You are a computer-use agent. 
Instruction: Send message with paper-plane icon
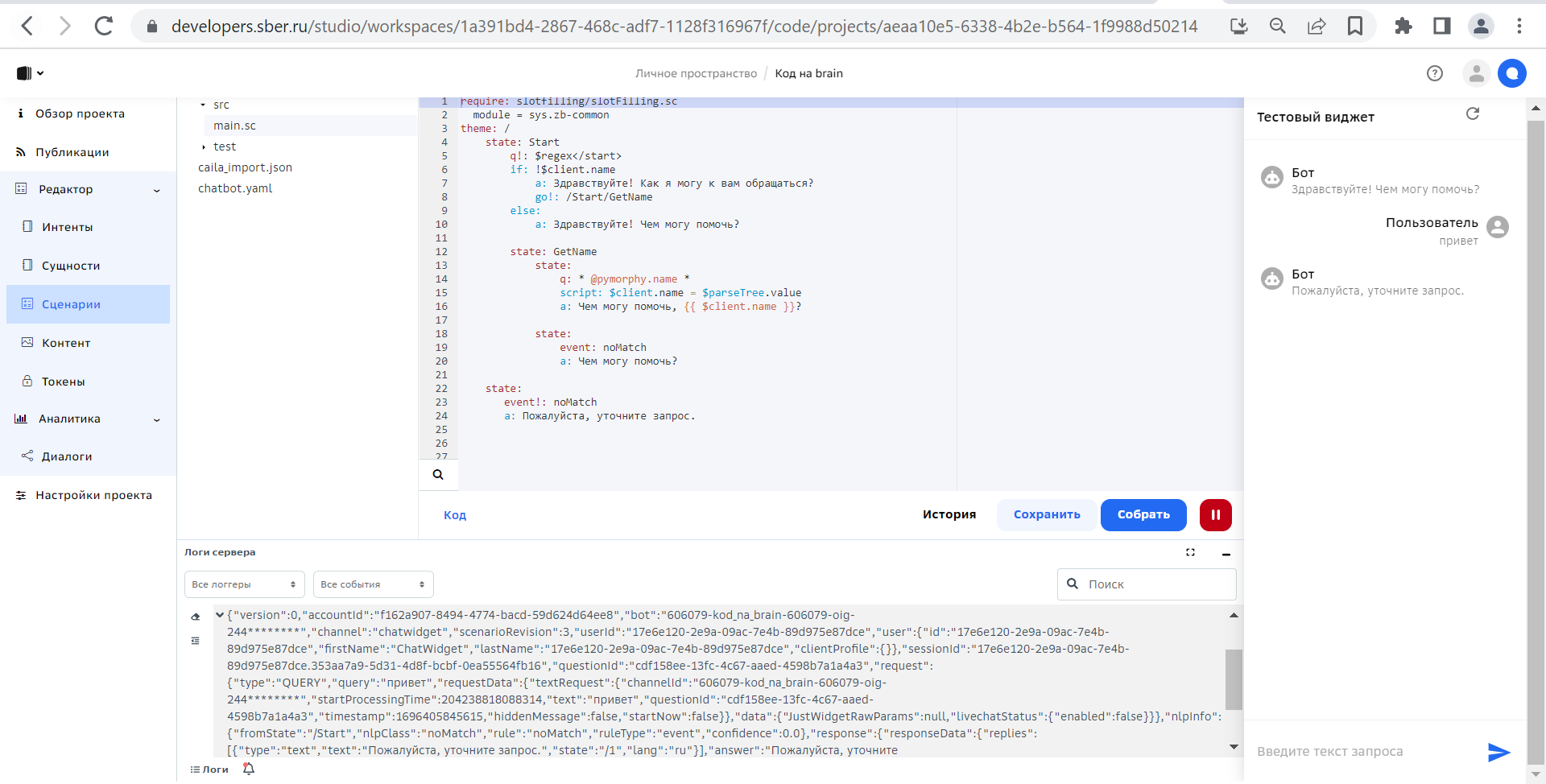pos(1498,752)
